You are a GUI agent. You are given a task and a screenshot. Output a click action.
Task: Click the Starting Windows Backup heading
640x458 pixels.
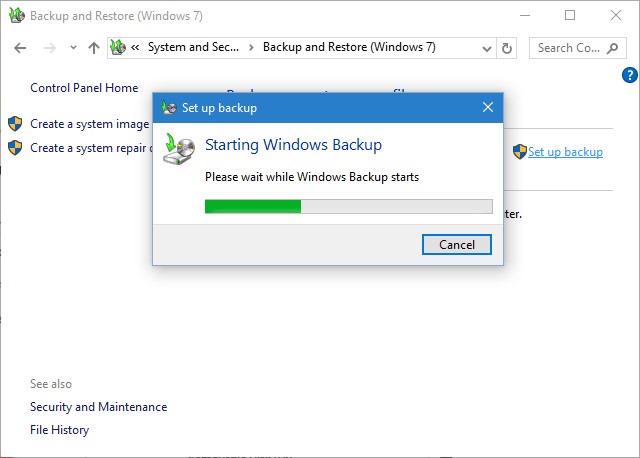[x=293, y=145]
